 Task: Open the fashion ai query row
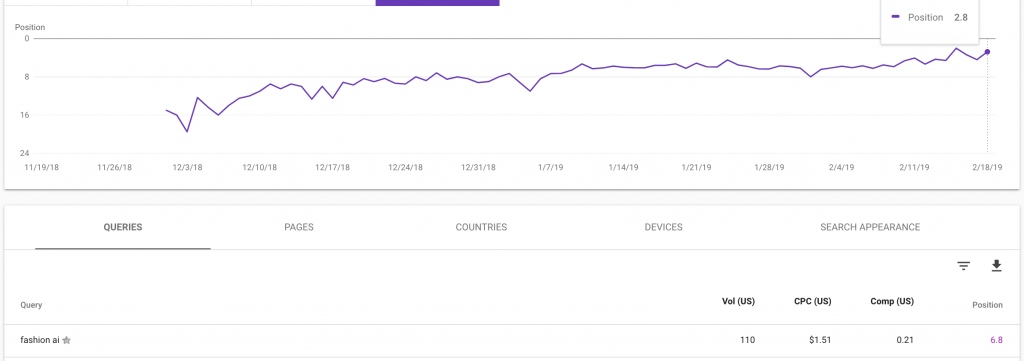click(512, 340)
